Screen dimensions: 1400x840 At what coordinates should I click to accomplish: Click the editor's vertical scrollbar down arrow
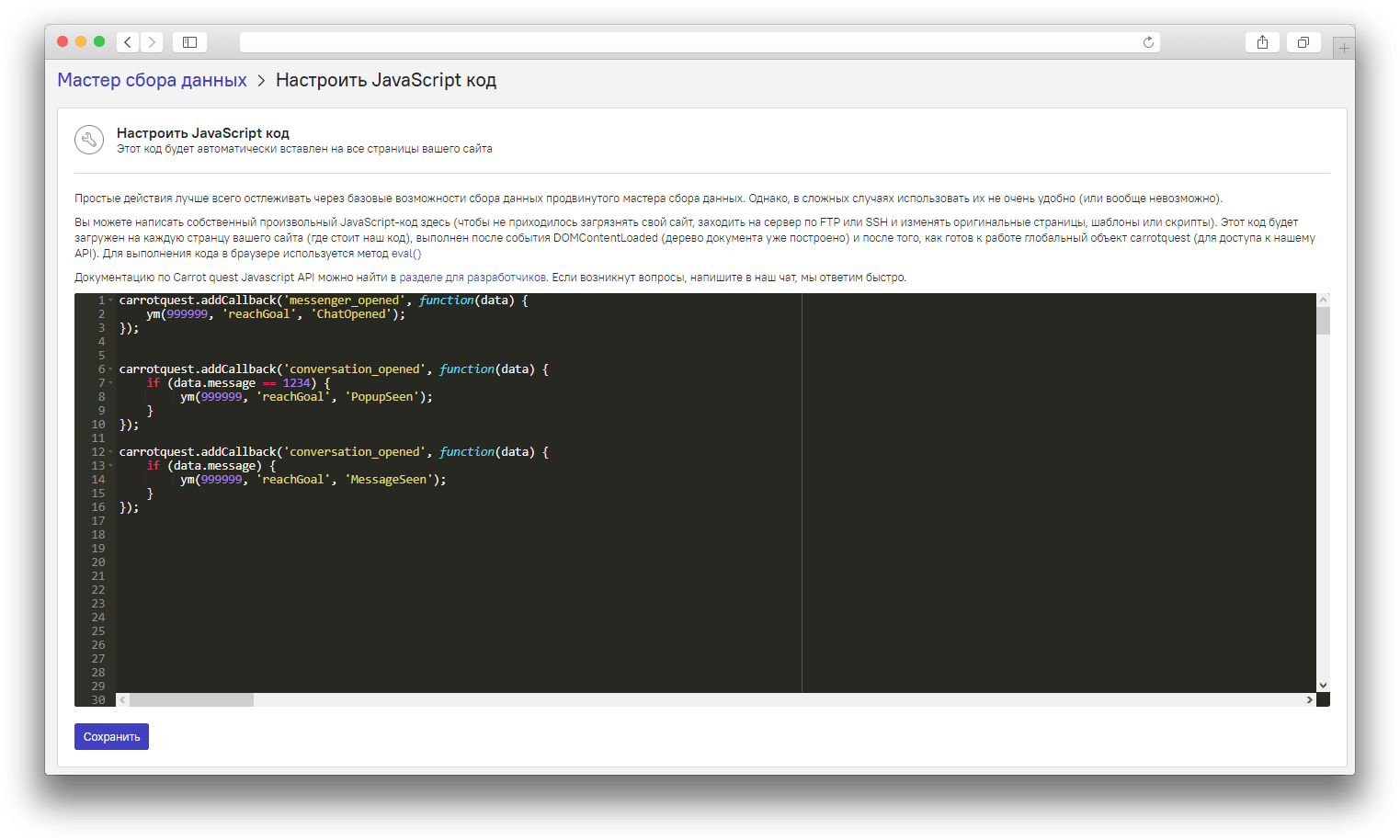coord(1324,684)
